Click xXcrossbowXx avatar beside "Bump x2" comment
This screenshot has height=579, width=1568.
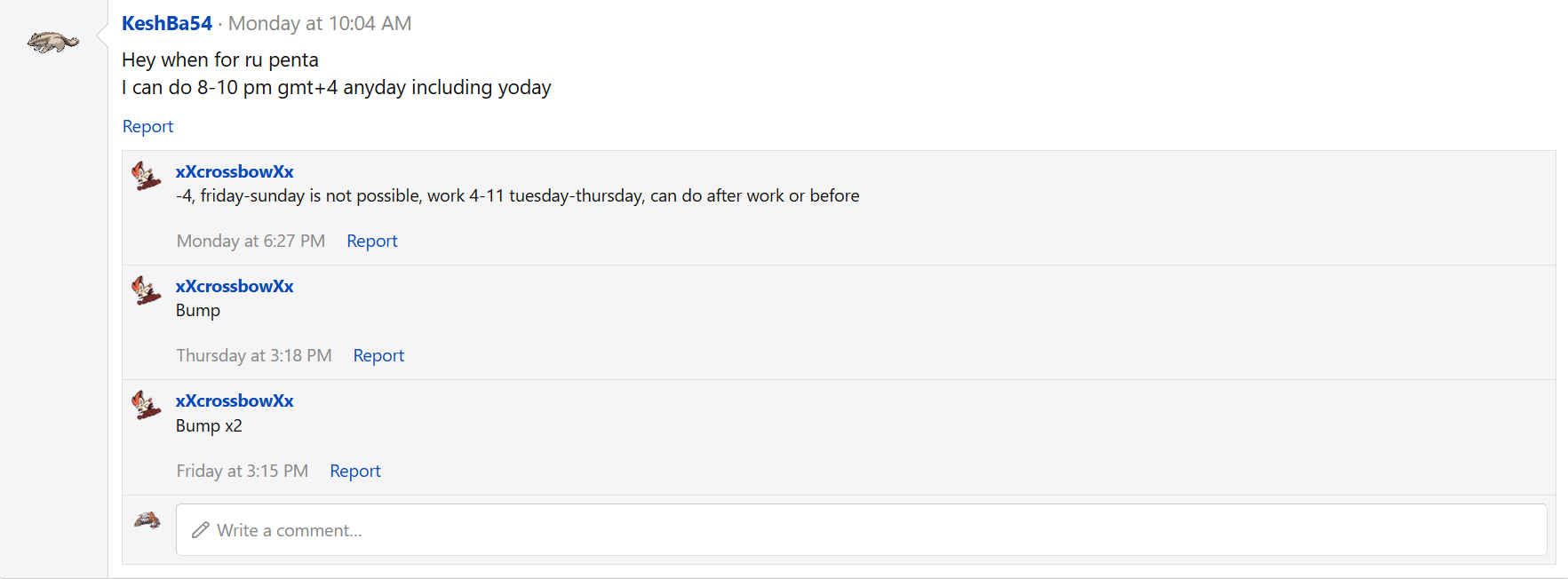point(147,405)
